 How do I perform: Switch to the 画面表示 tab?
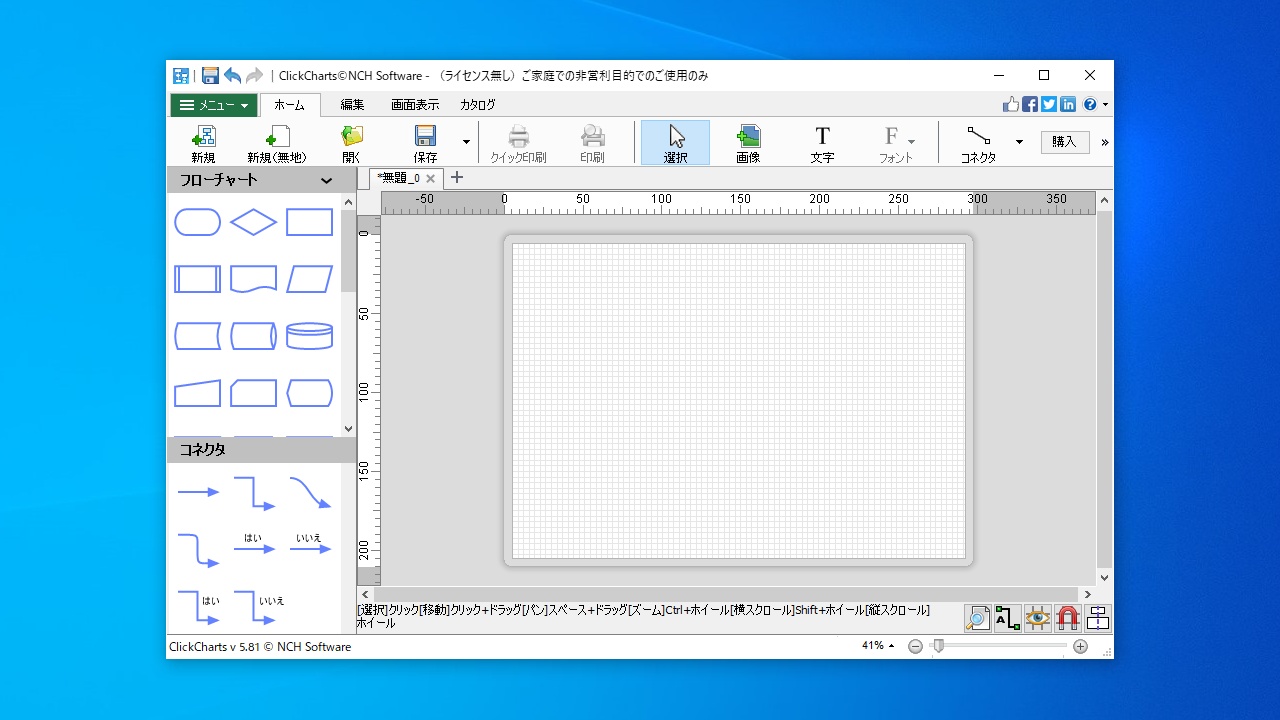pos(415,105)
